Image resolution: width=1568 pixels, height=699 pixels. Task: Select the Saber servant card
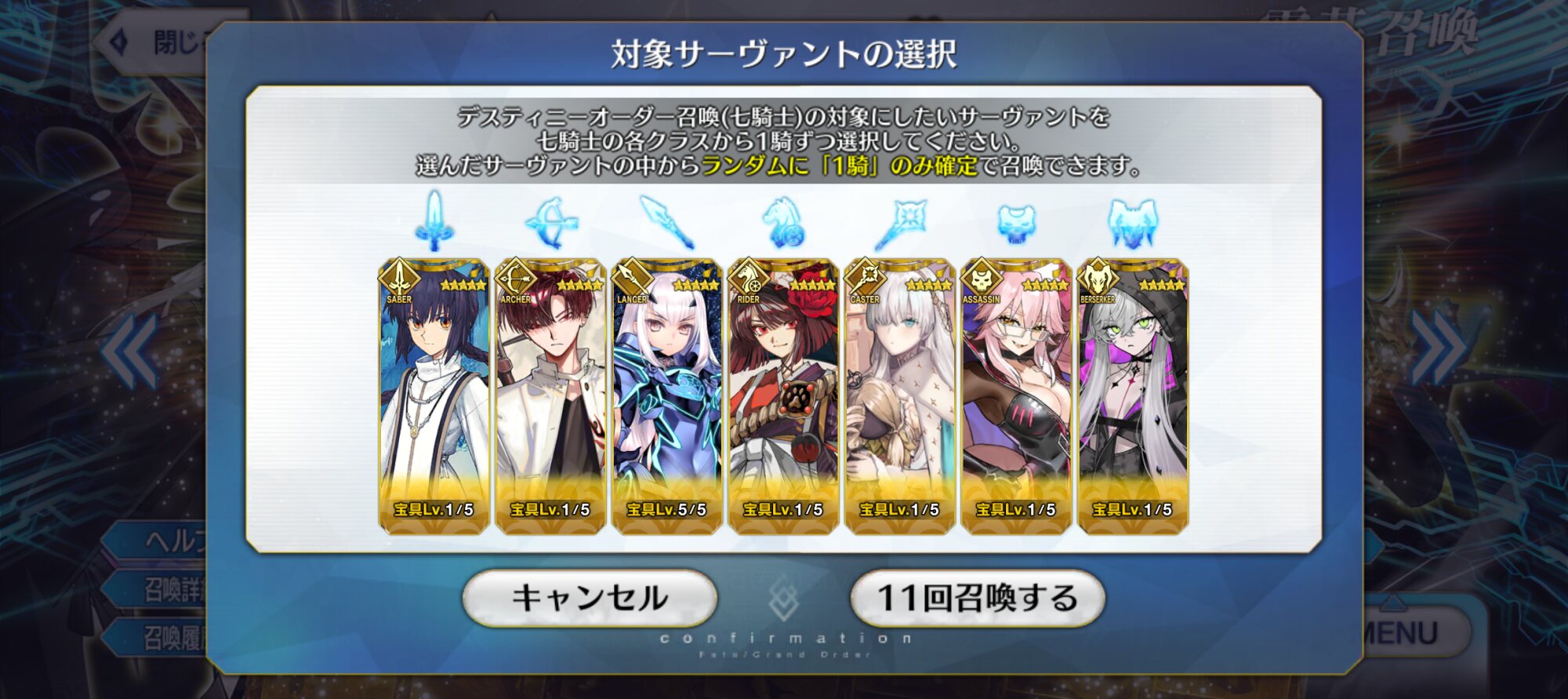click(x=434, y=396)
